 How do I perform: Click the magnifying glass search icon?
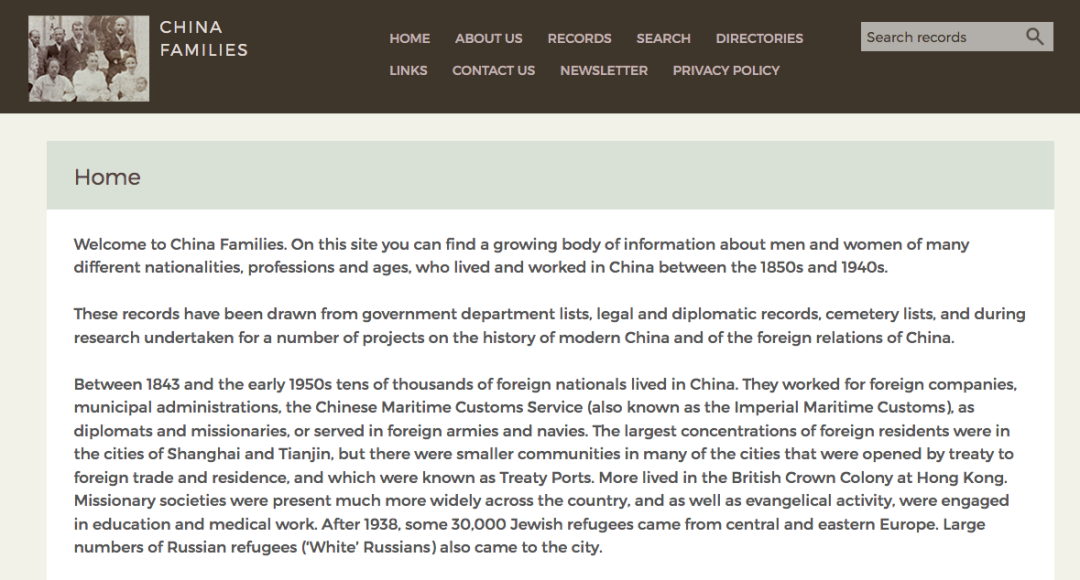[x=1034, y=37]
